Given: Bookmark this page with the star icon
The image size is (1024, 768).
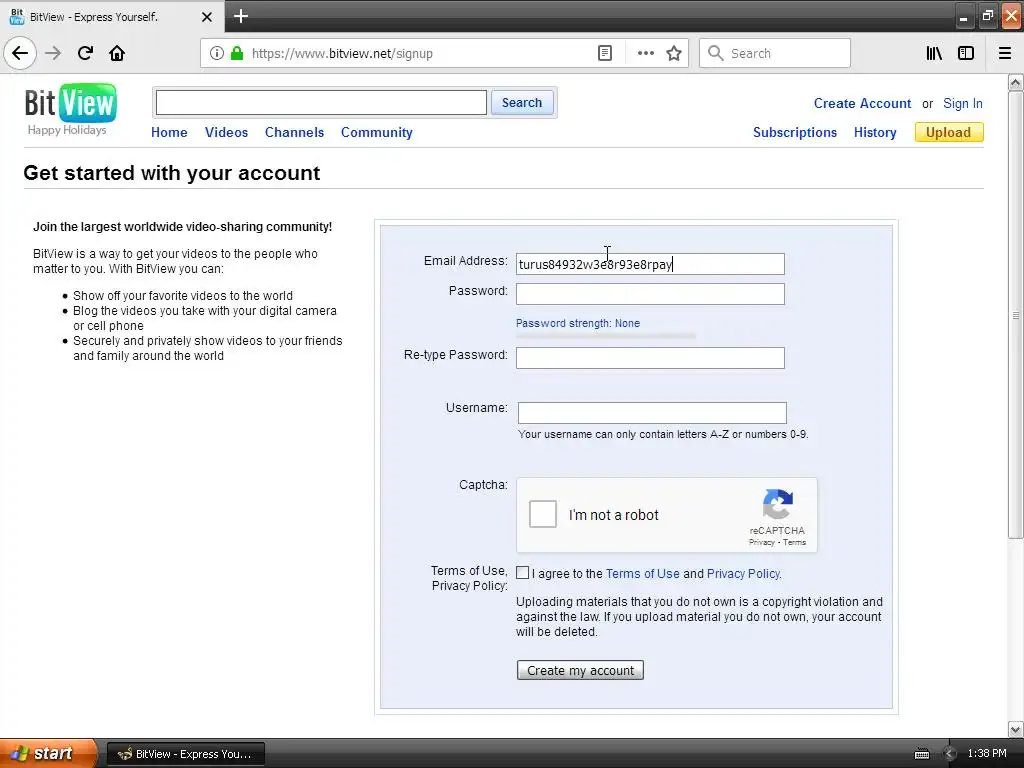Looking at the screenshot, I should click(674, 53).
